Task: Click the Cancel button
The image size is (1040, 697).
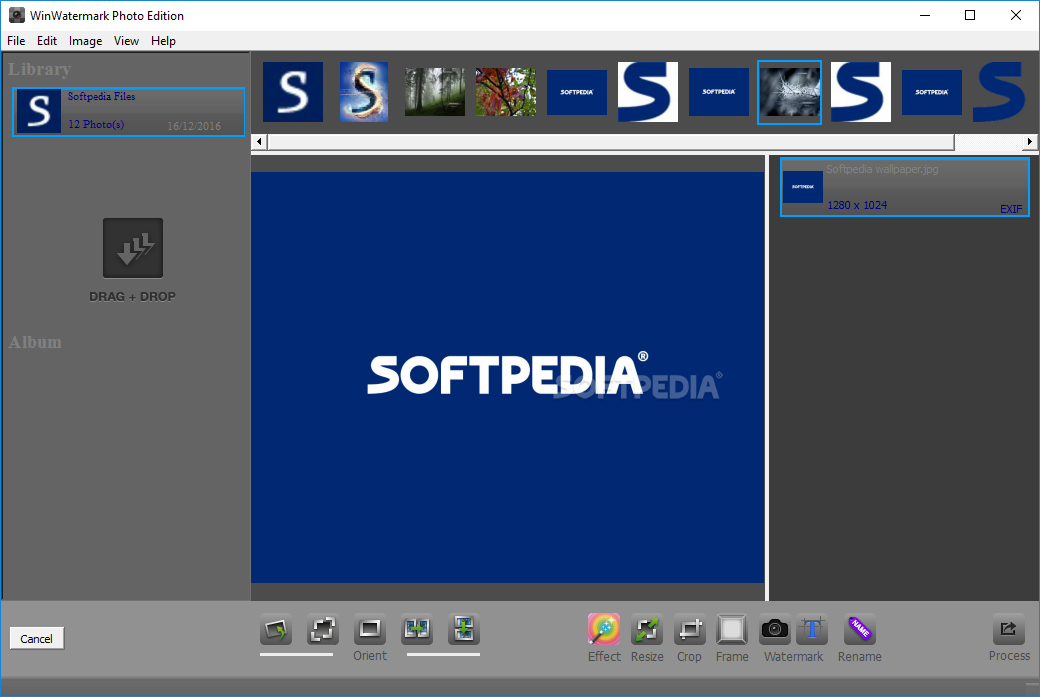Action: coord(36,639)
